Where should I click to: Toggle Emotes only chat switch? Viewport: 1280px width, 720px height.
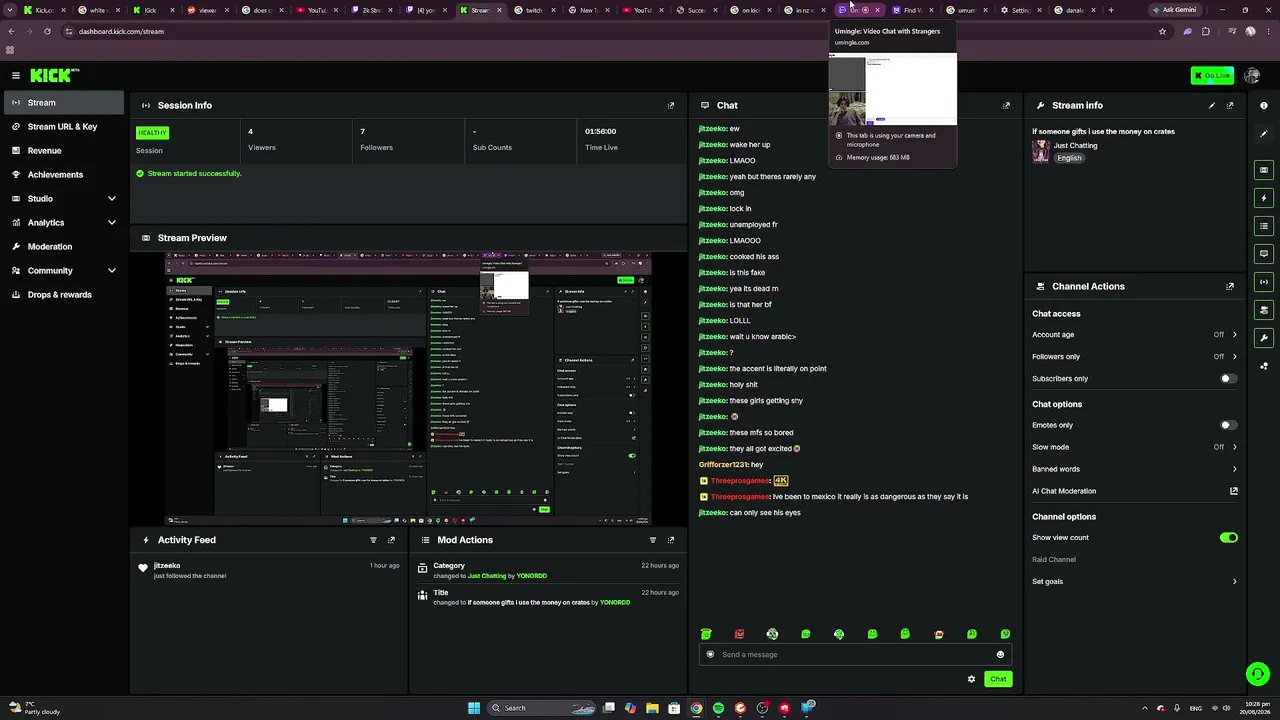coord(1228,425)
